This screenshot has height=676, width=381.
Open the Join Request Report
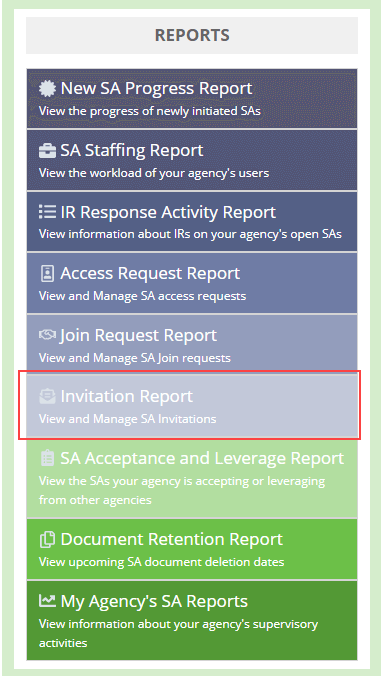(x=192, y=345)
